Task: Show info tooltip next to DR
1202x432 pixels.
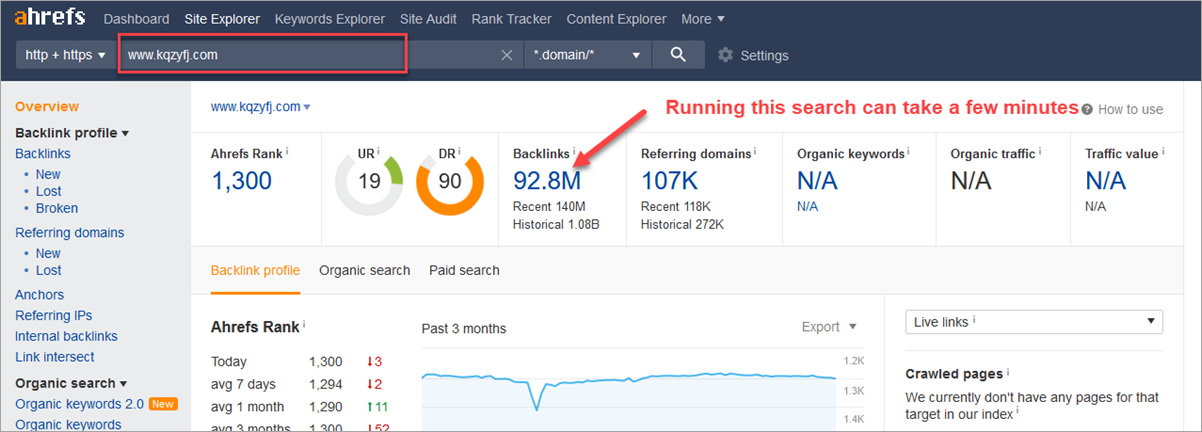Action: [461, 152]
